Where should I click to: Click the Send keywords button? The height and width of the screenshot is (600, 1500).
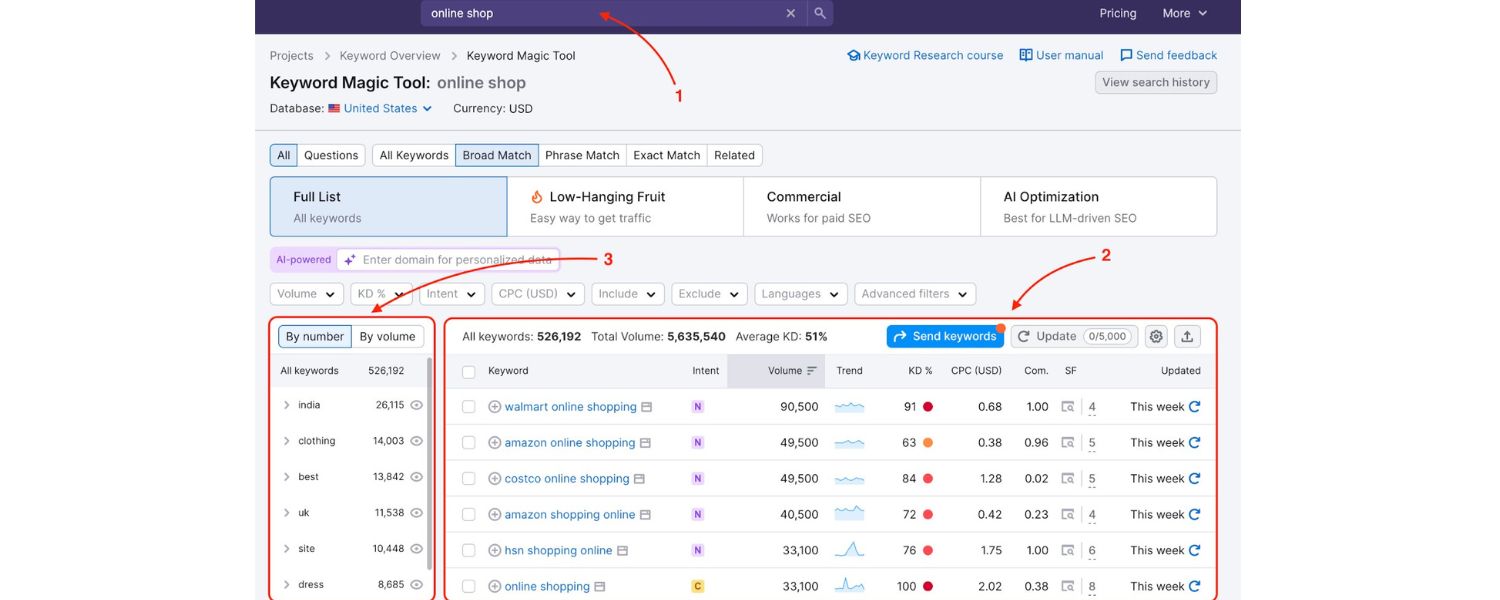point(944,336)
